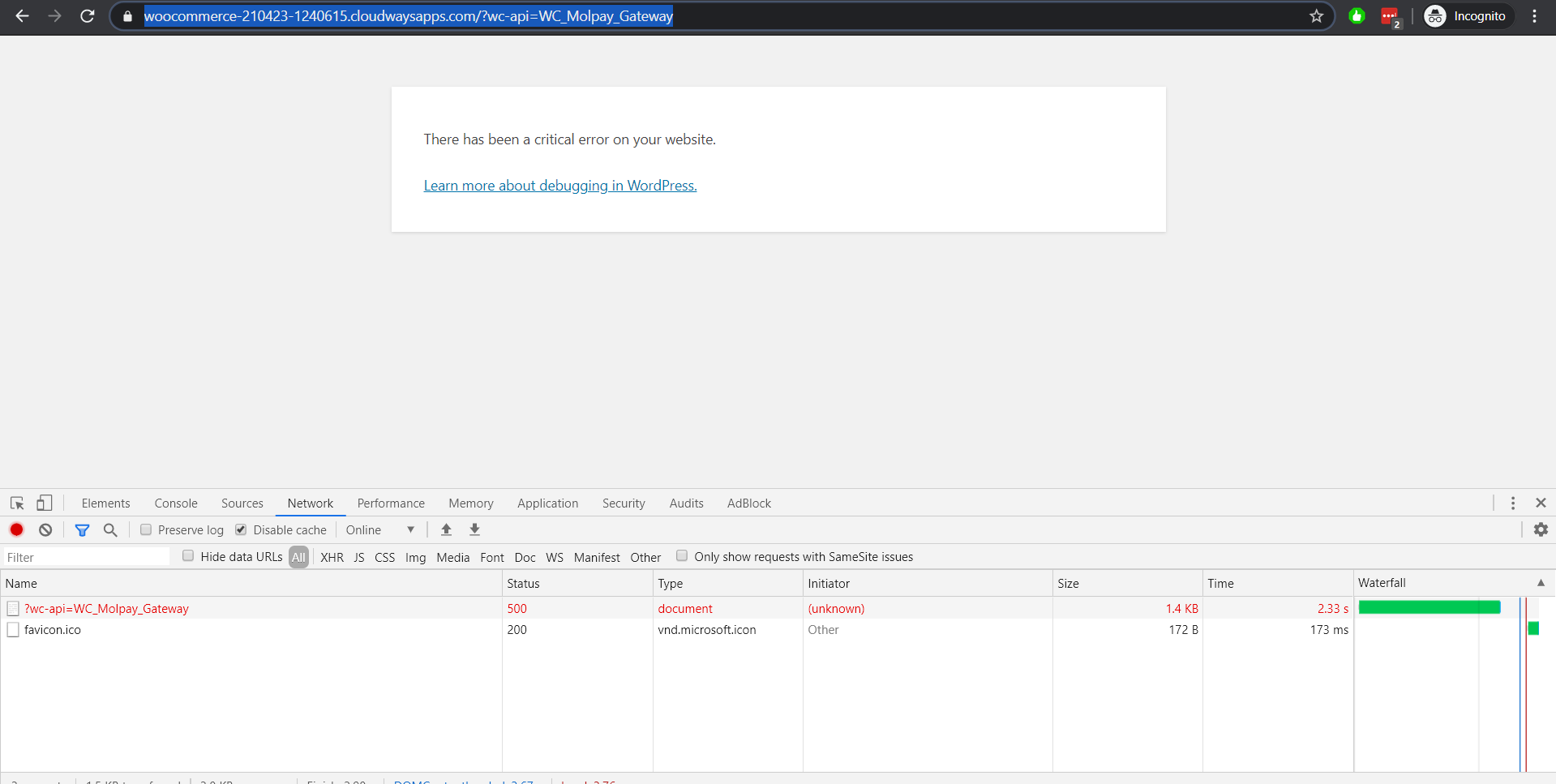Screen dimensions: 1556x784
Task: Select the inspect element tool in DevTools
Action: coord(16,503)
